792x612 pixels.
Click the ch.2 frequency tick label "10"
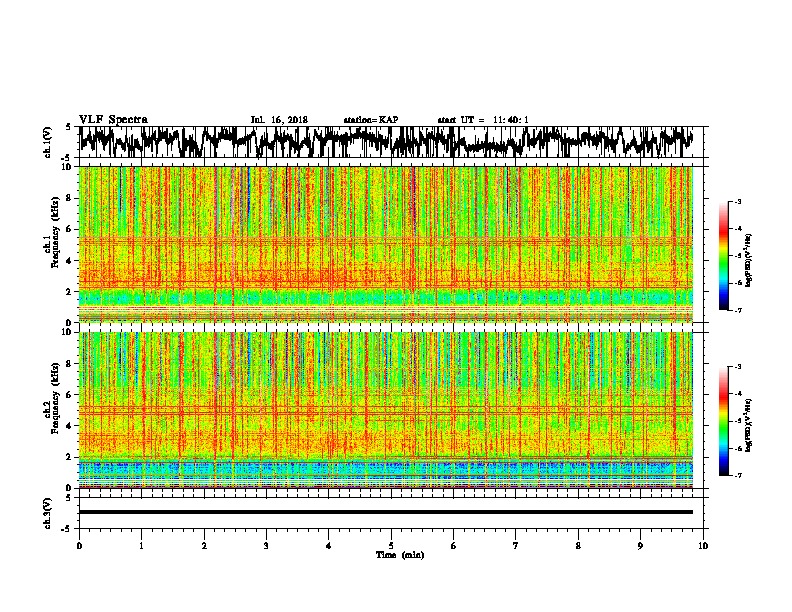point(68,333)
